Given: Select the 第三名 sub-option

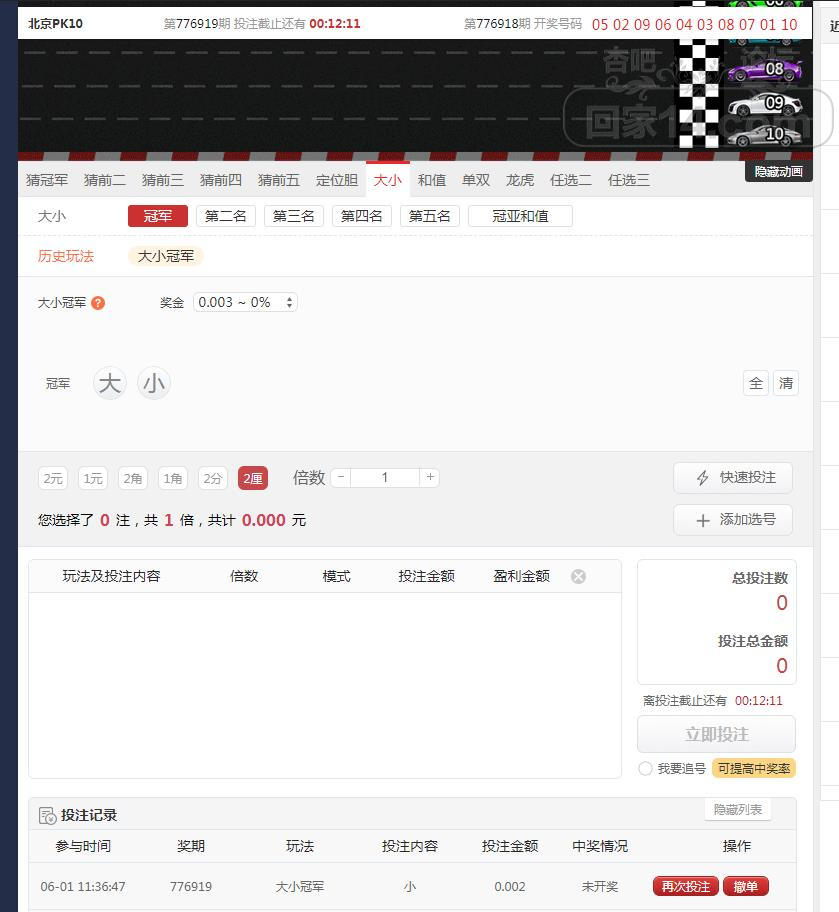Looking at the screenshot, I should coord(294,216).
